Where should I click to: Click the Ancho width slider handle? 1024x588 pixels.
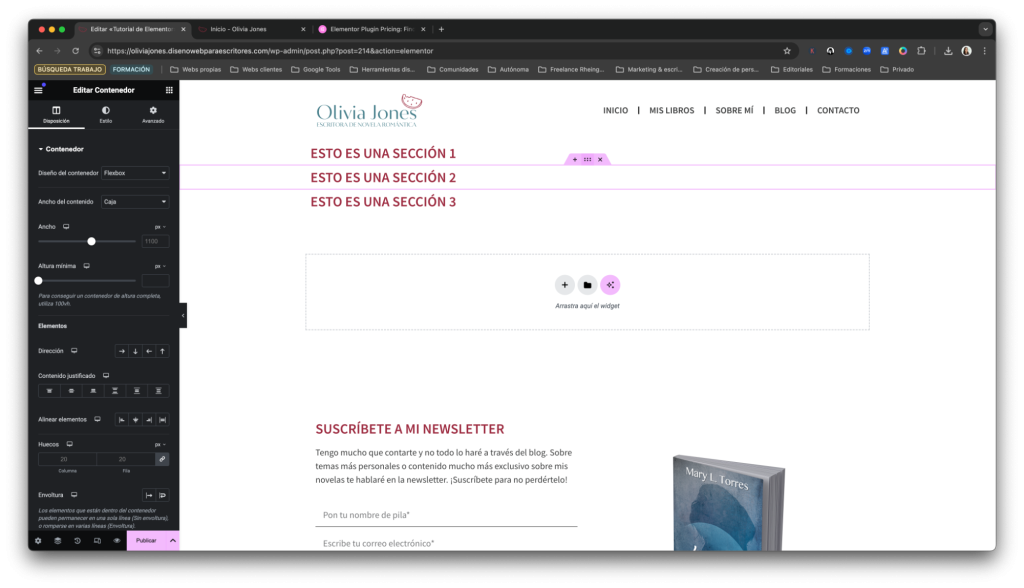coord(92,241)
